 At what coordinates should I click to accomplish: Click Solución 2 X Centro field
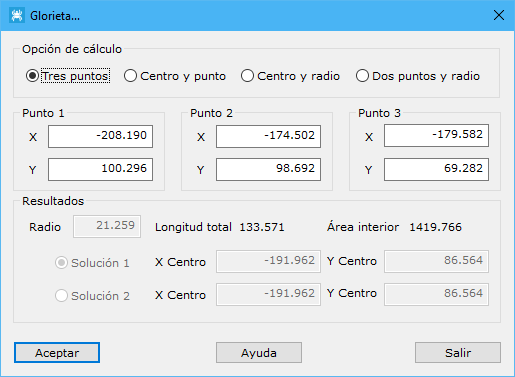[x=268, y=294]
